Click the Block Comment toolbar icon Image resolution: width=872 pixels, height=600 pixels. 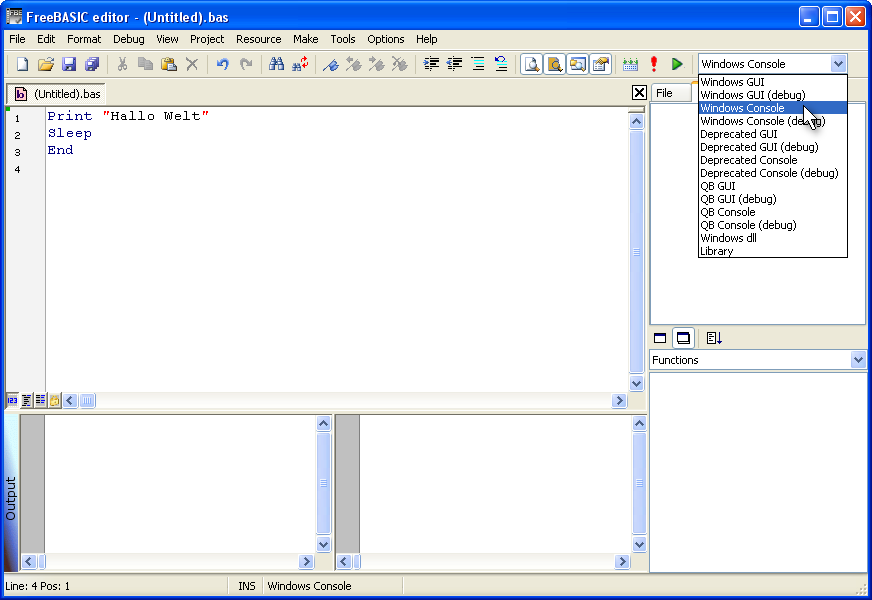point(478,64)
